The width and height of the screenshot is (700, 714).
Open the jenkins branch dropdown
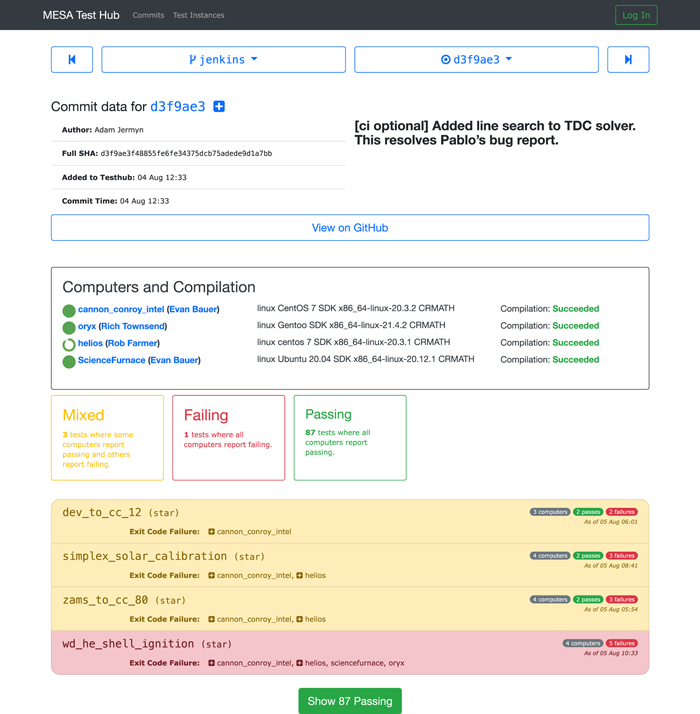(224, 60)
